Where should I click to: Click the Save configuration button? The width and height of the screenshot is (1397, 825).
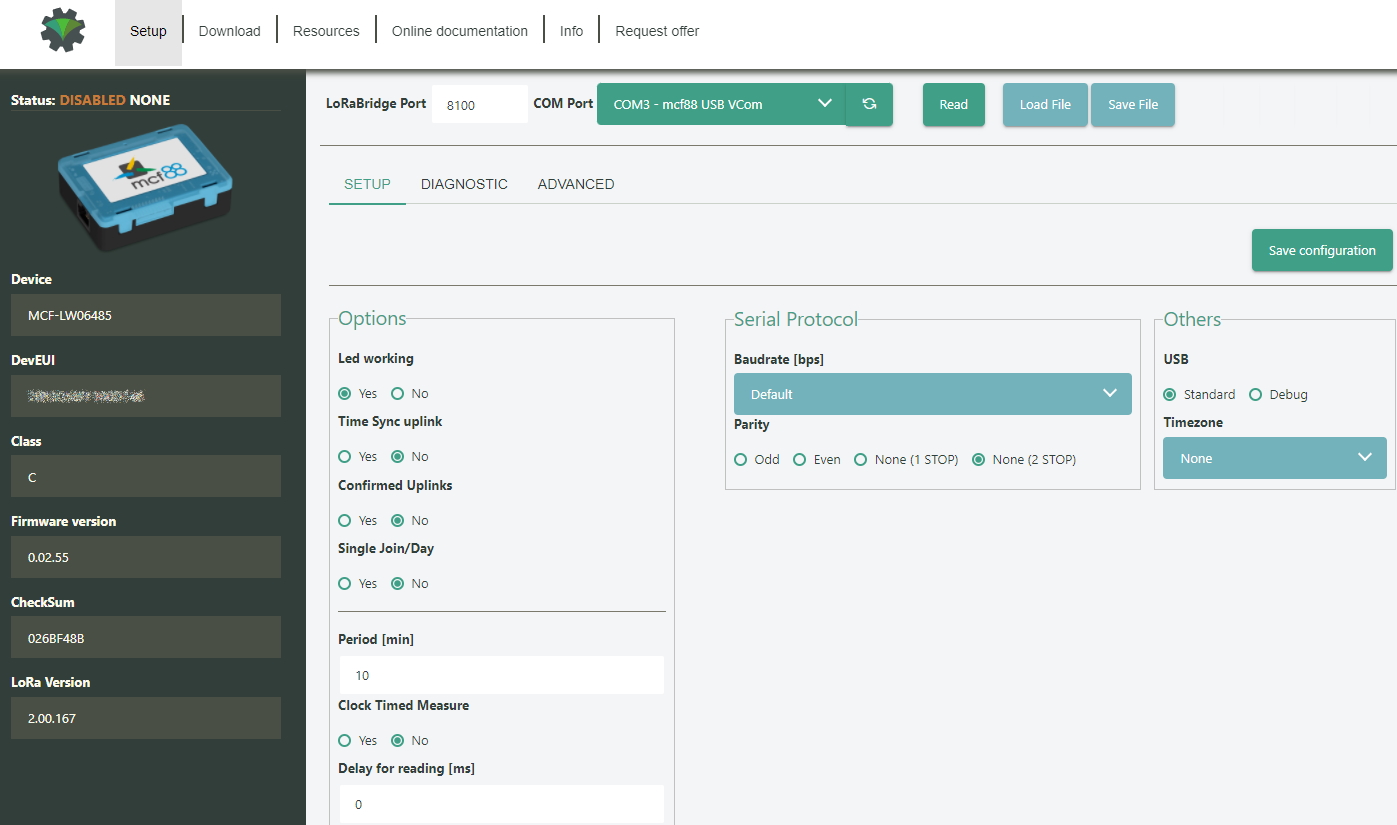pyautogui.click(x=1321, y=250)
